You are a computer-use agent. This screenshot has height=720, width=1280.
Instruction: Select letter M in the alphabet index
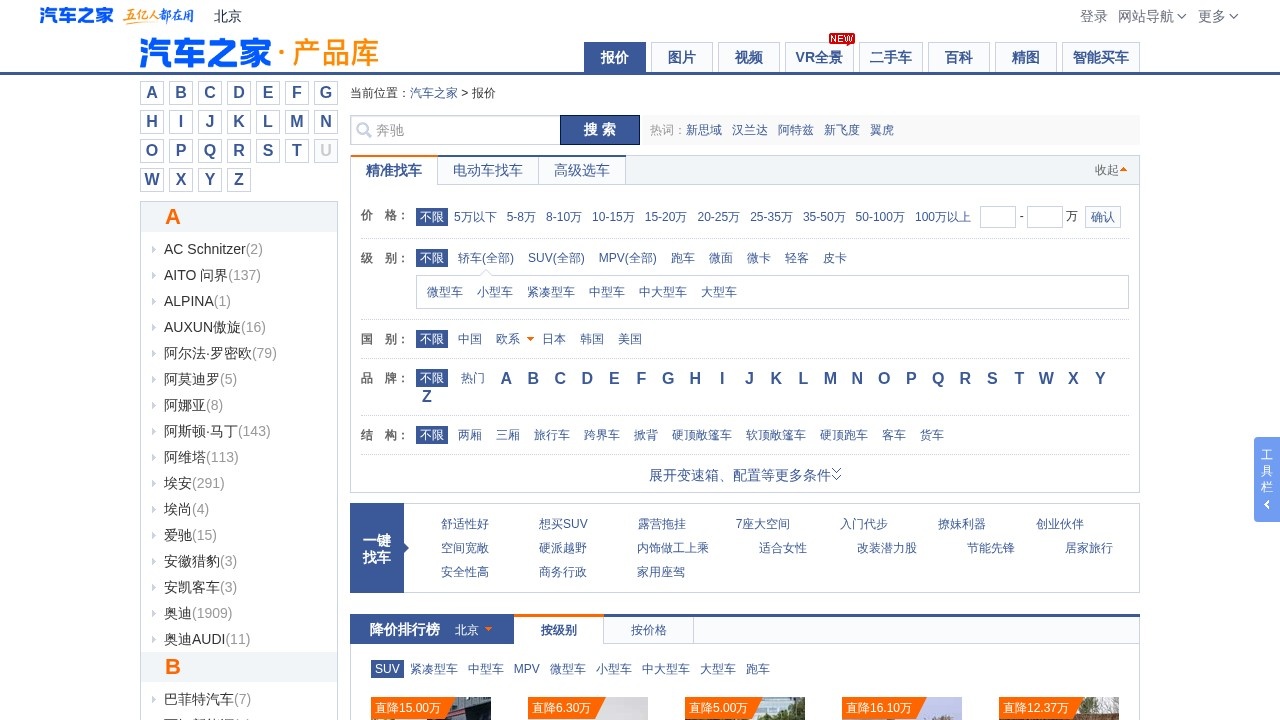[x=297, y=122]
